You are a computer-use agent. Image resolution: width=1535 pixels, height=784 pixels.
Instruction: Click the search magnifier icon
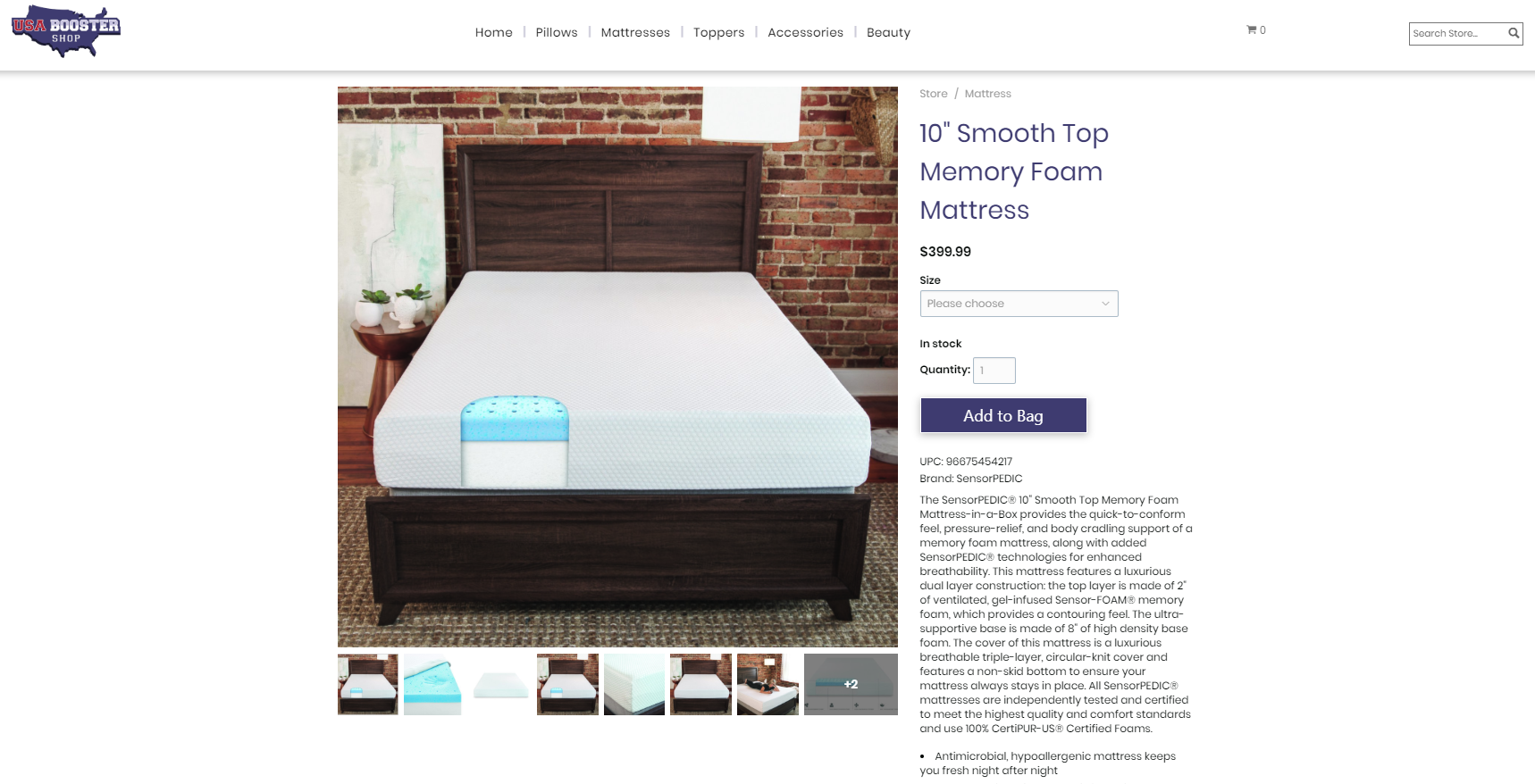click(1514, 34)
